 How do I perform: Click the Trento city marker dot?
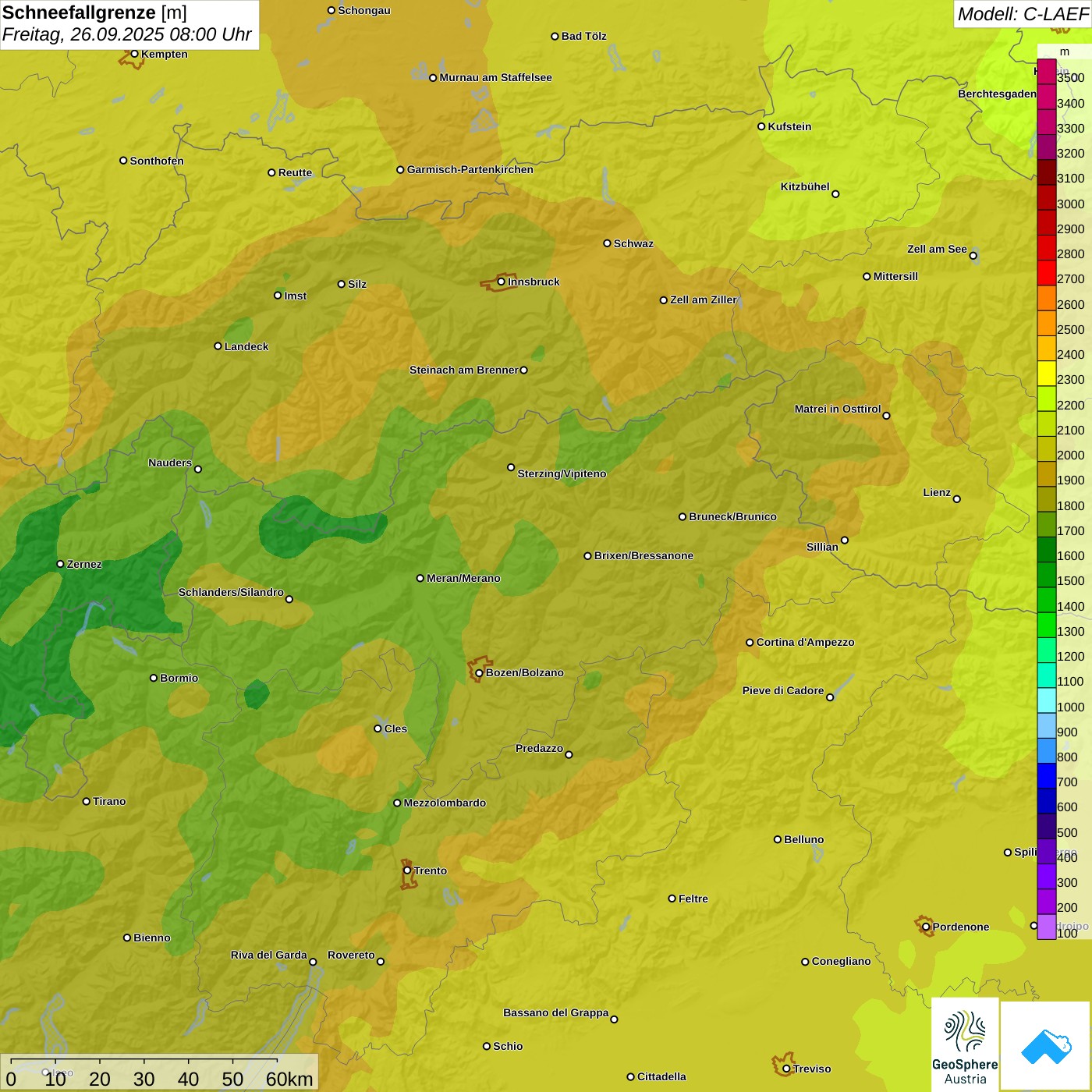click(x=407, y=870)
